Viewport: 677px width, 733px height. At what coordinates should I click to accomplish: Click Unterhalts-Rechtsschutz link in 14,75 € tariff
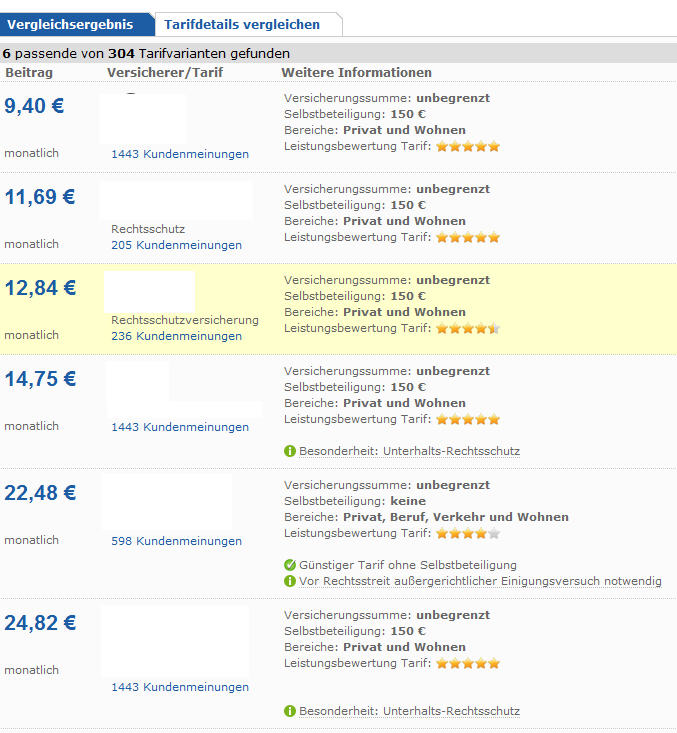pos(451,451)
